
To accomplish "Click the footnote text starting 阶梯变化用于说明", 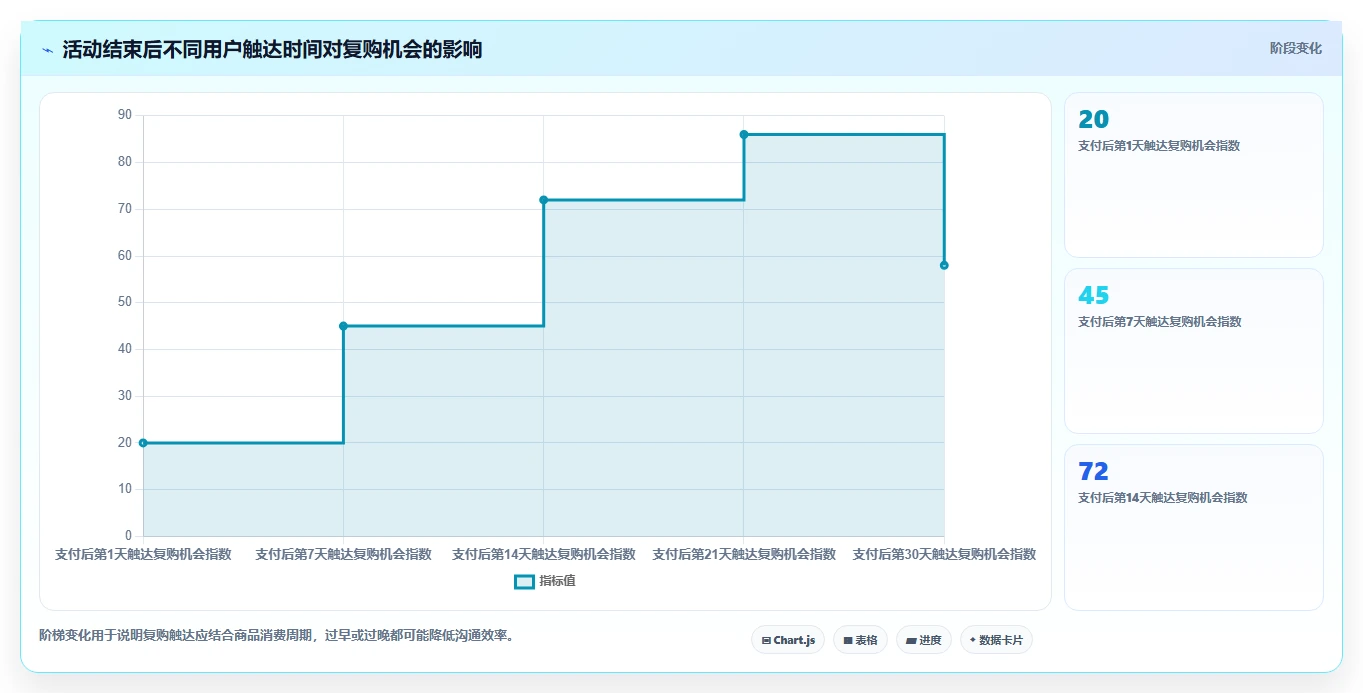I will 278,635.
